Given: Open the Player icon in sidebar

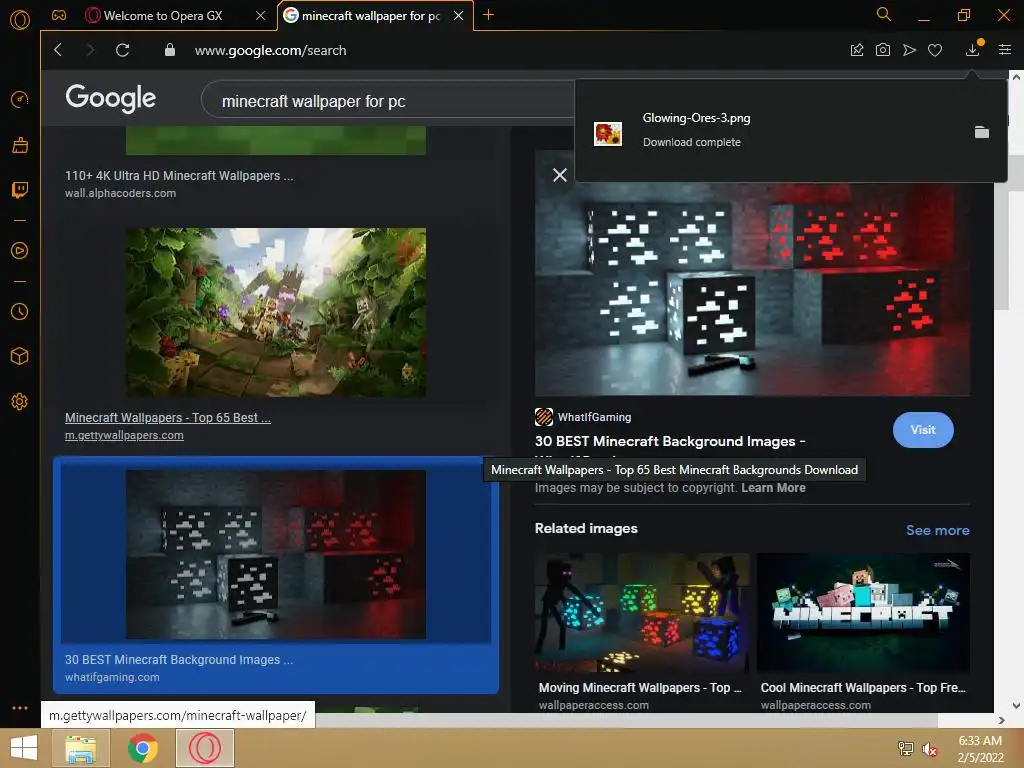Looking at the screenshot, I should pos(20,251).
